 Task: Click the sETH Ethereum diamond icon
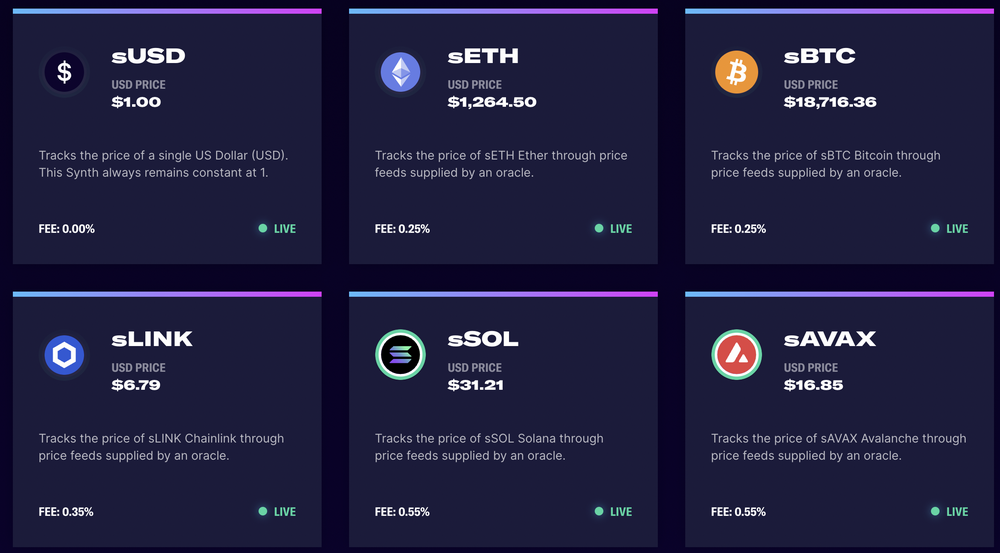point(401,72)
